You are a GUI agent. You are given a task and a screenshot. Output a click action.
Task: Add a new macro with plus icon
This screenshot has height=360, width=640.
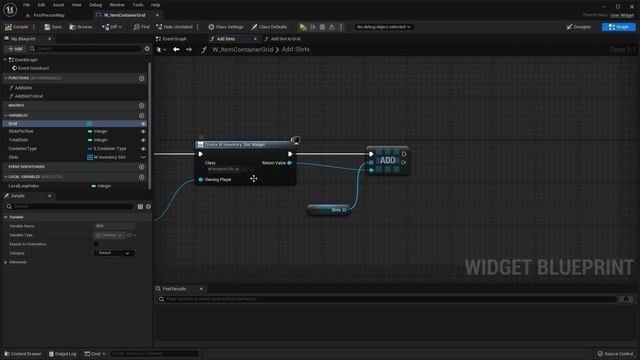(x=141, y=105)
